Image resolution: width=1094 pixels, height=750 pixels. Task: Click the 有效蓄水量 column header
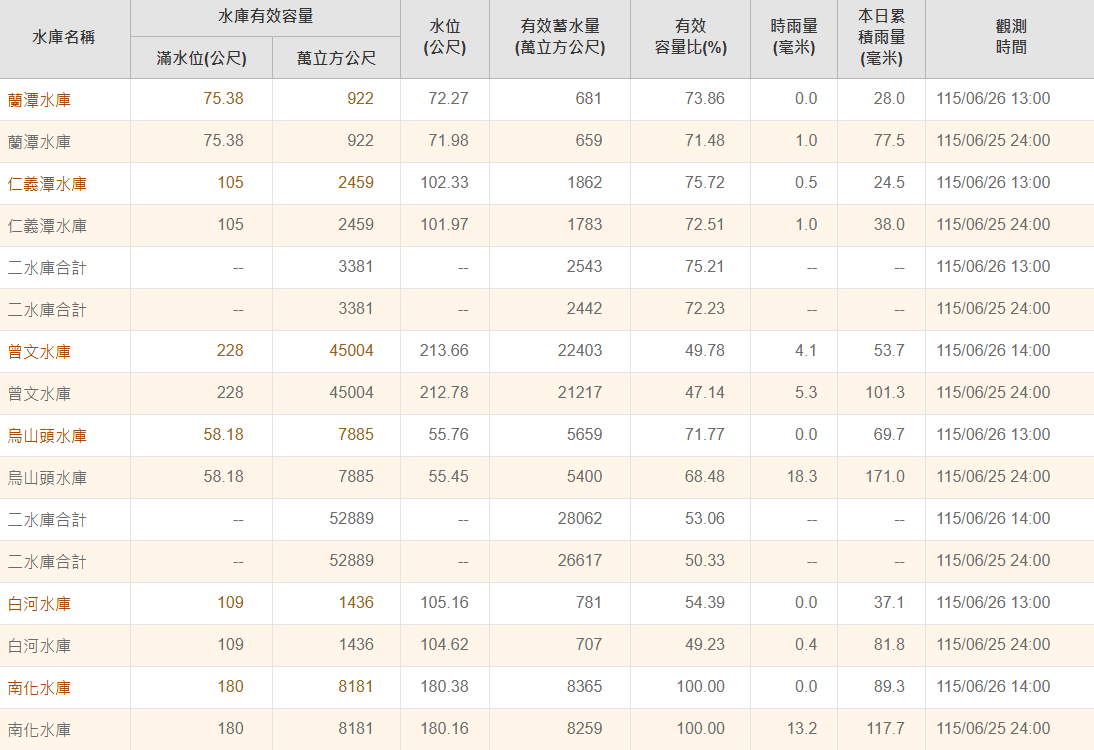pos(560,37)
